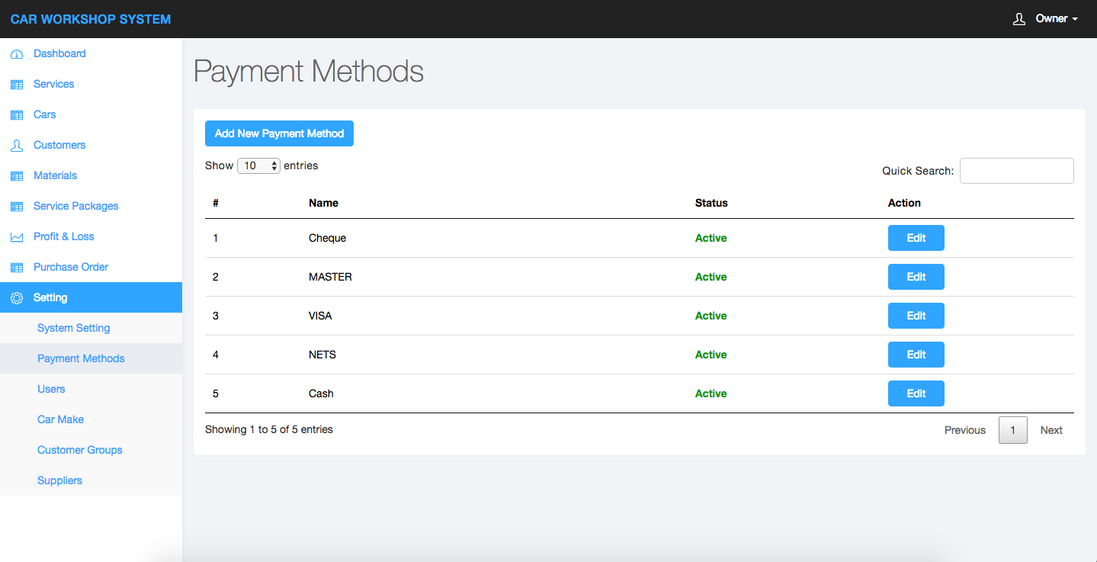Click the Services table icon in sidebar
The width and height of the screenshot is (1097, 562).
[16, 85]
